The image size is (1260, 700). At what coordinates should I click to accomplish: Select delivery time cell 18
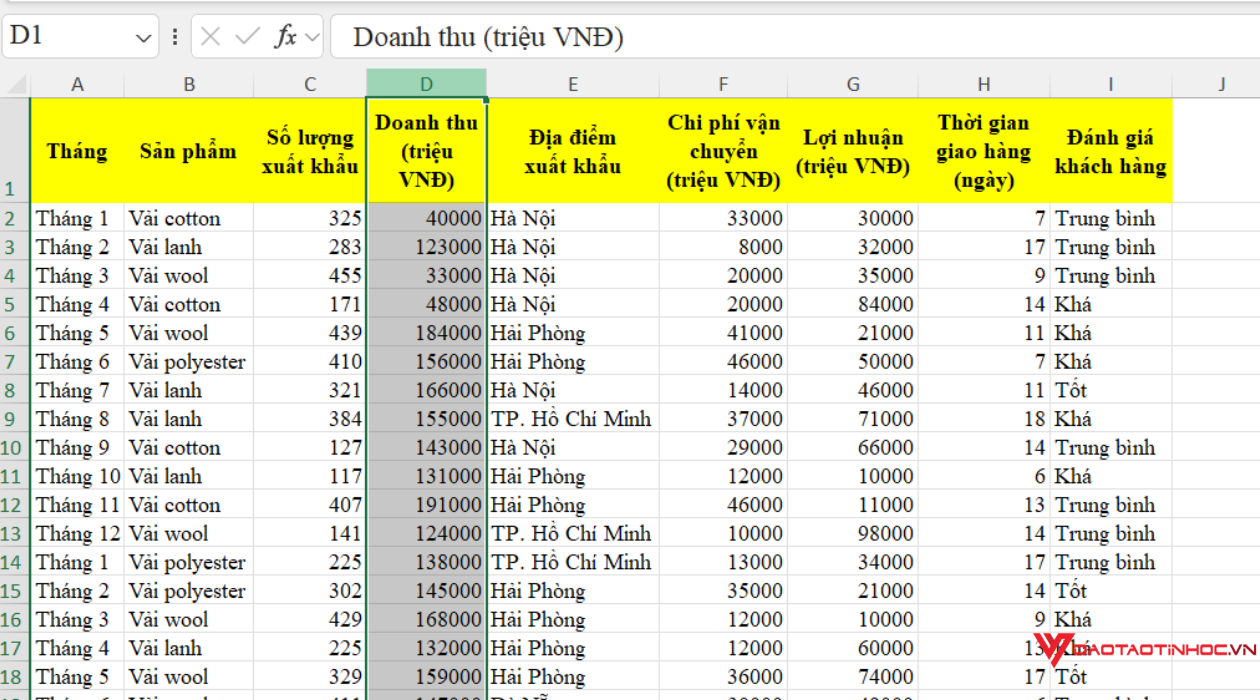pos(984,419)
